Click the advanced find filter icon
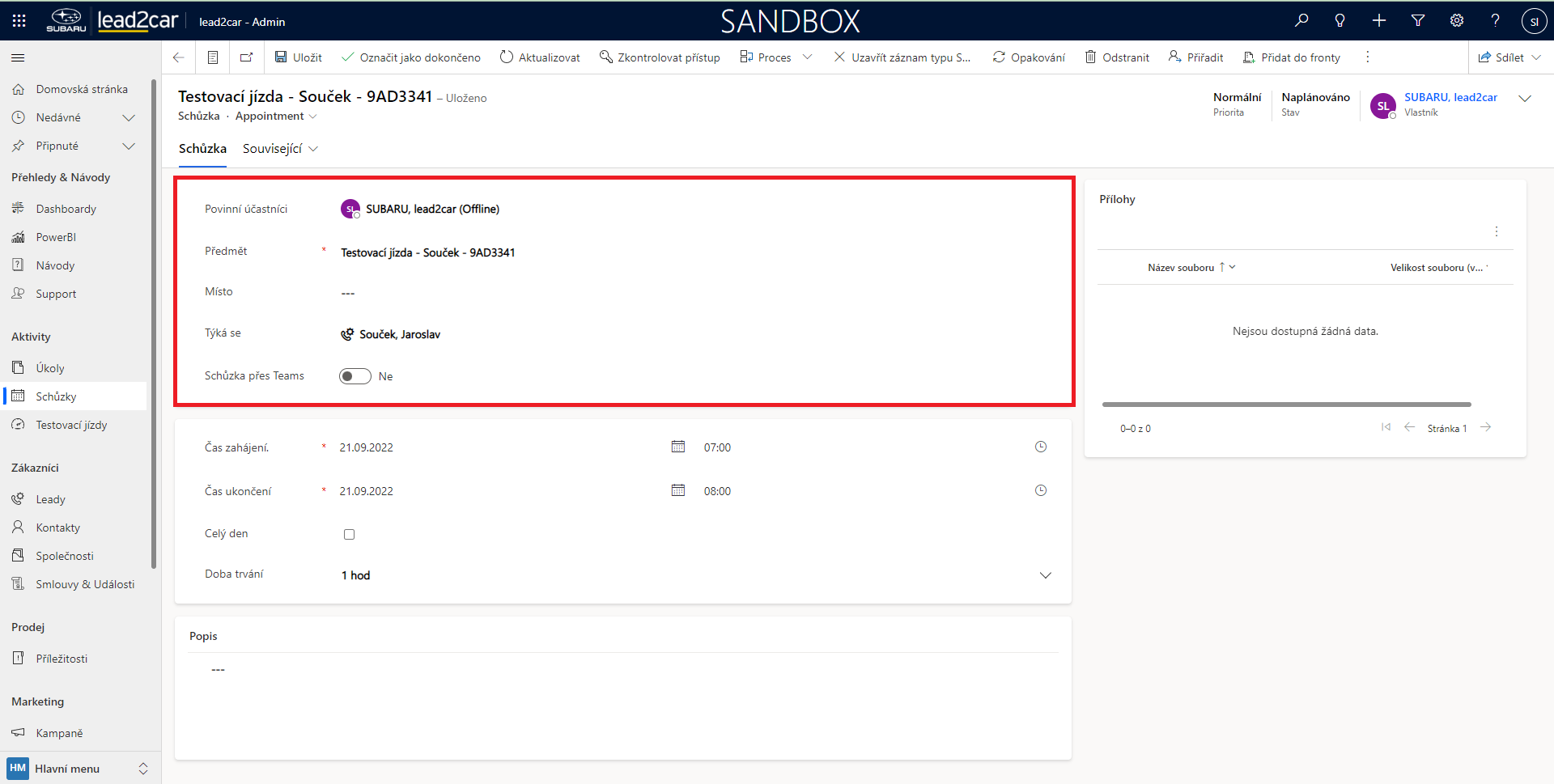This screenshot has width=1554, height=784. pos(1417,21)
